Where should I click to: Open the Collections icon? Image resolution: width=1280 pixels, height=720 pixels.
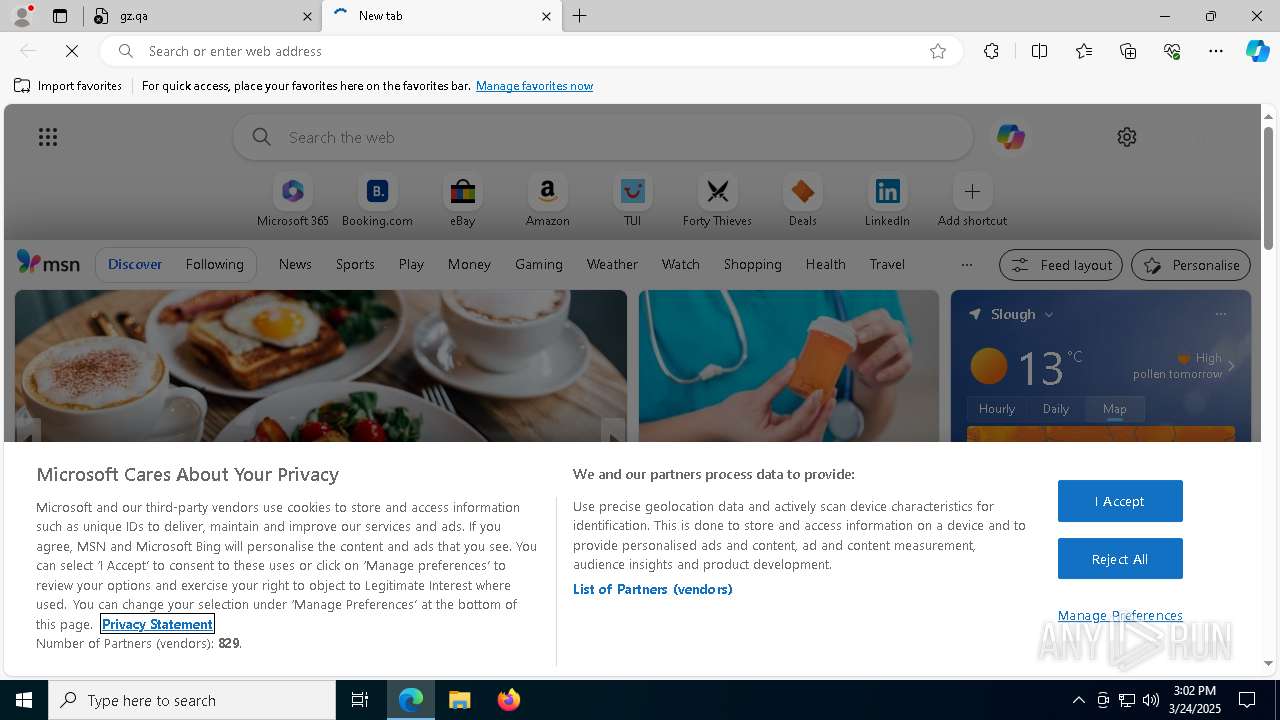1128,51
